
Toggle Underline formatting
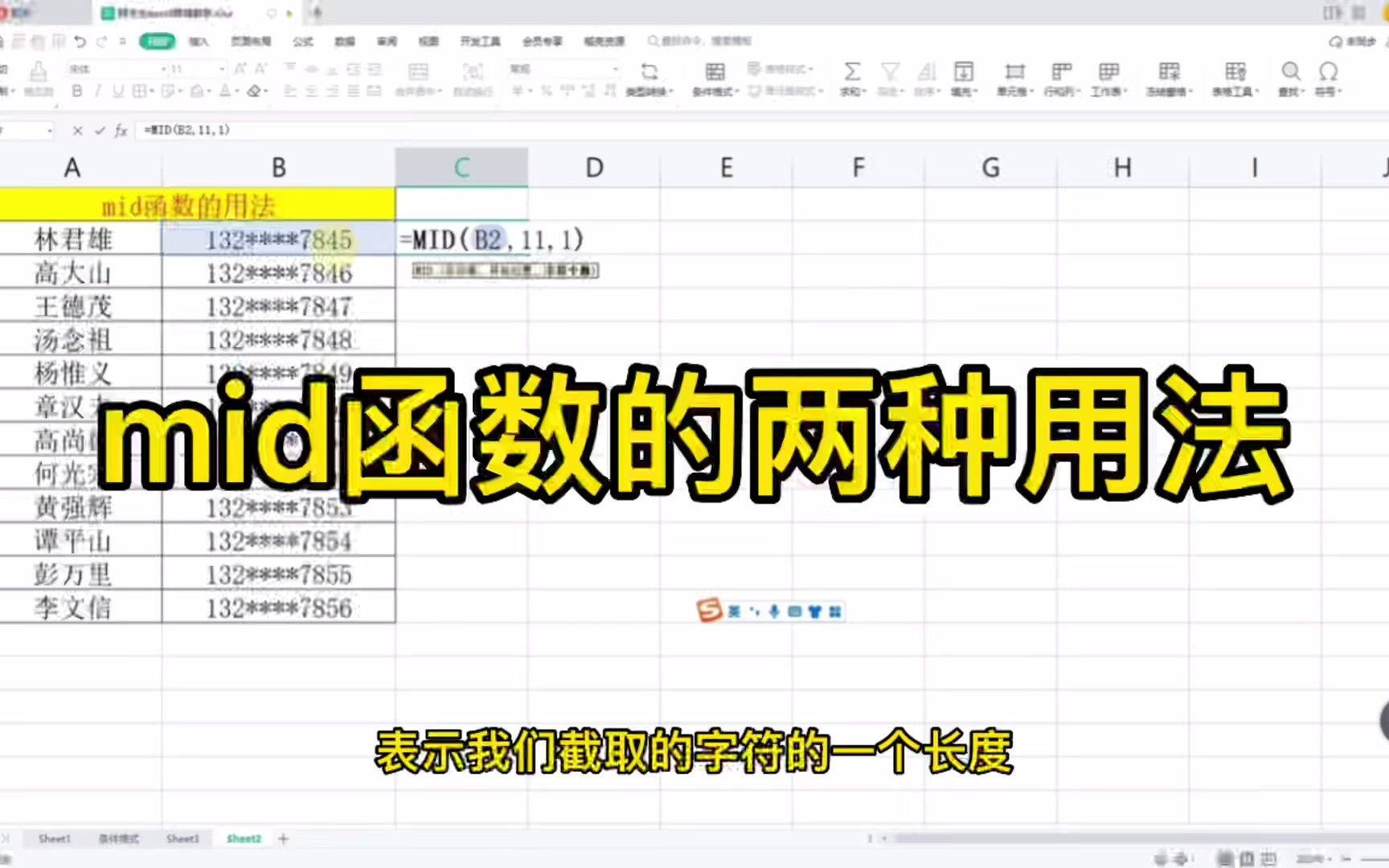point(118,91)
